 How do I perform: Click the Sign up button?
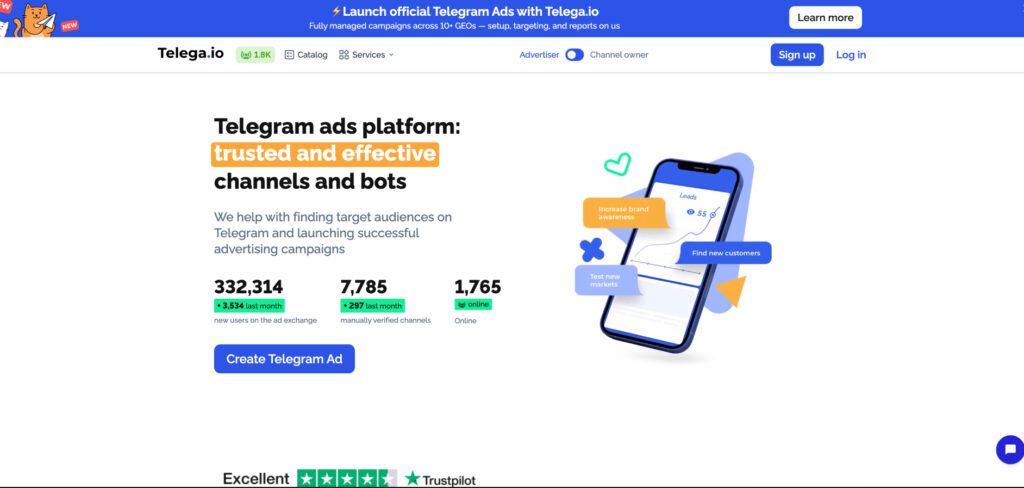coord(797,55)
